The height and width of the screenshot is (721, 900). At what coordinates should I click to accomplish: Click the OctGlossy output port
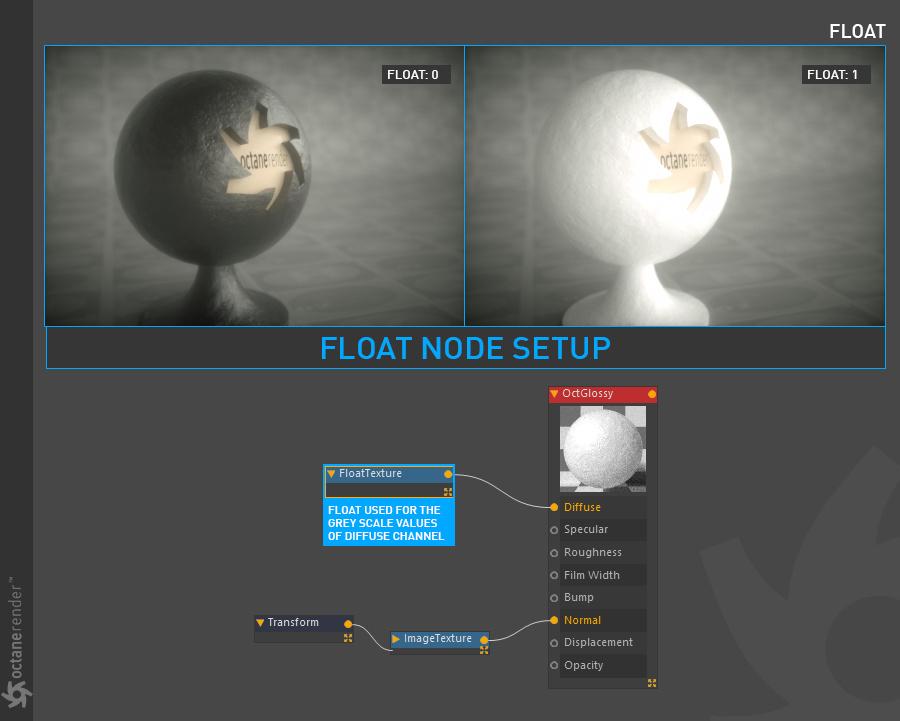pos(651,394)
